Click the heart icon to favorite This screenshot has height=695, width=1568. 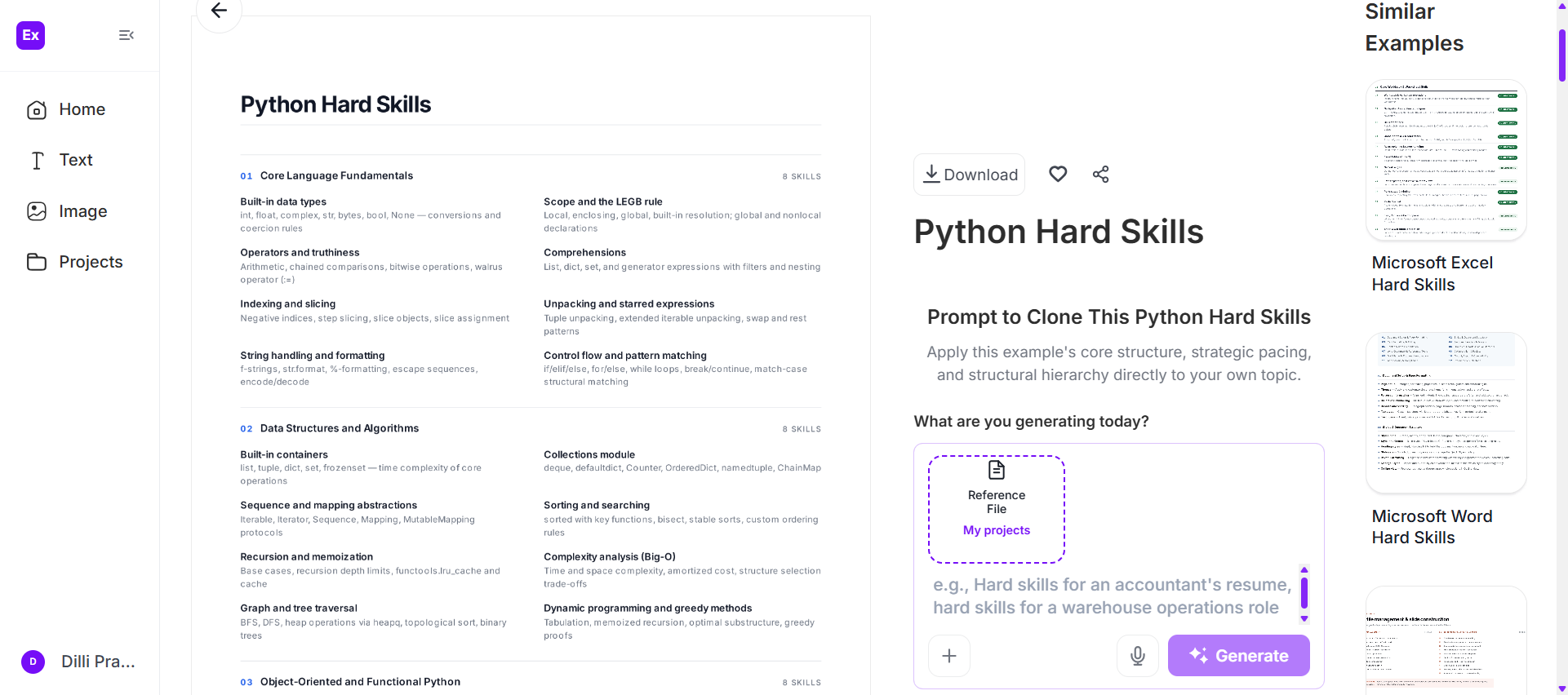pyautogui.click(x=1058, y=174)
